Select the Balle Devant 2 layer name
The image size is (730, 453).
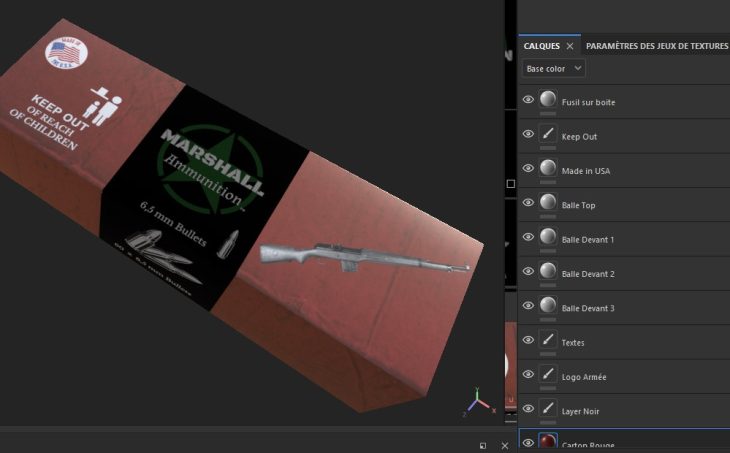(588, 273)
